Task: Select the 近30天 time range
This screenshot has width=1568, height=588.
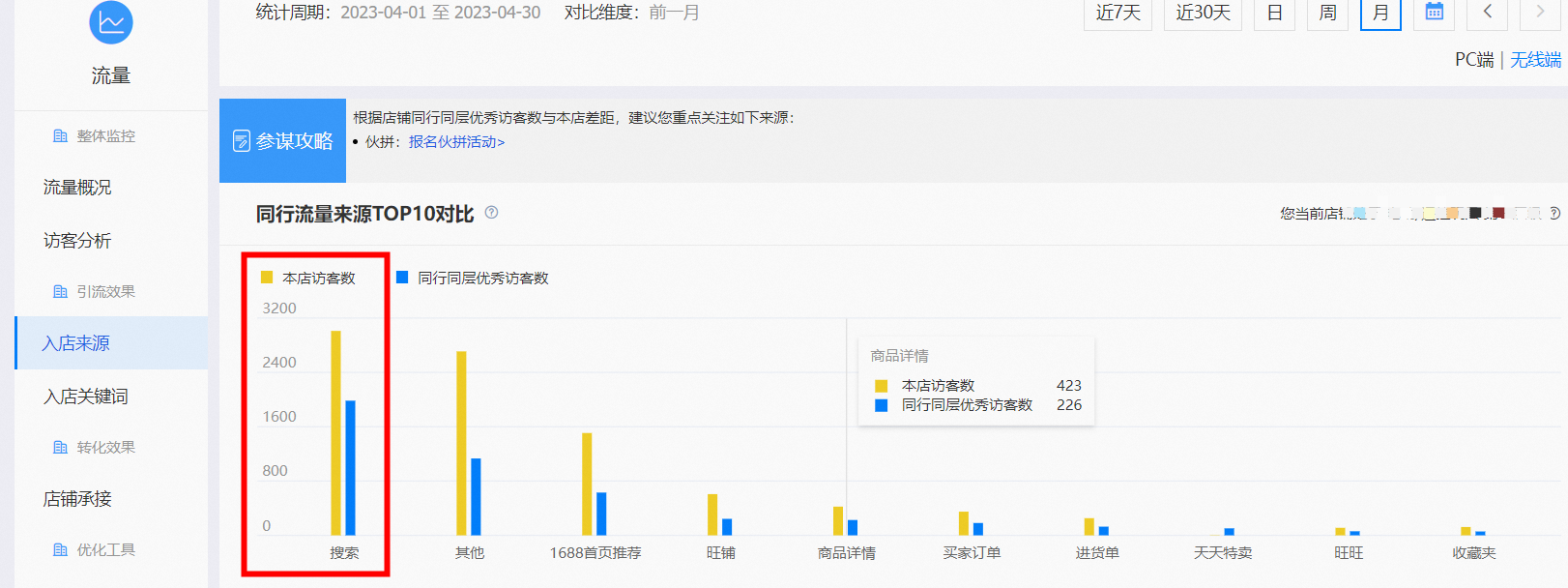Action: [1203, 13]
